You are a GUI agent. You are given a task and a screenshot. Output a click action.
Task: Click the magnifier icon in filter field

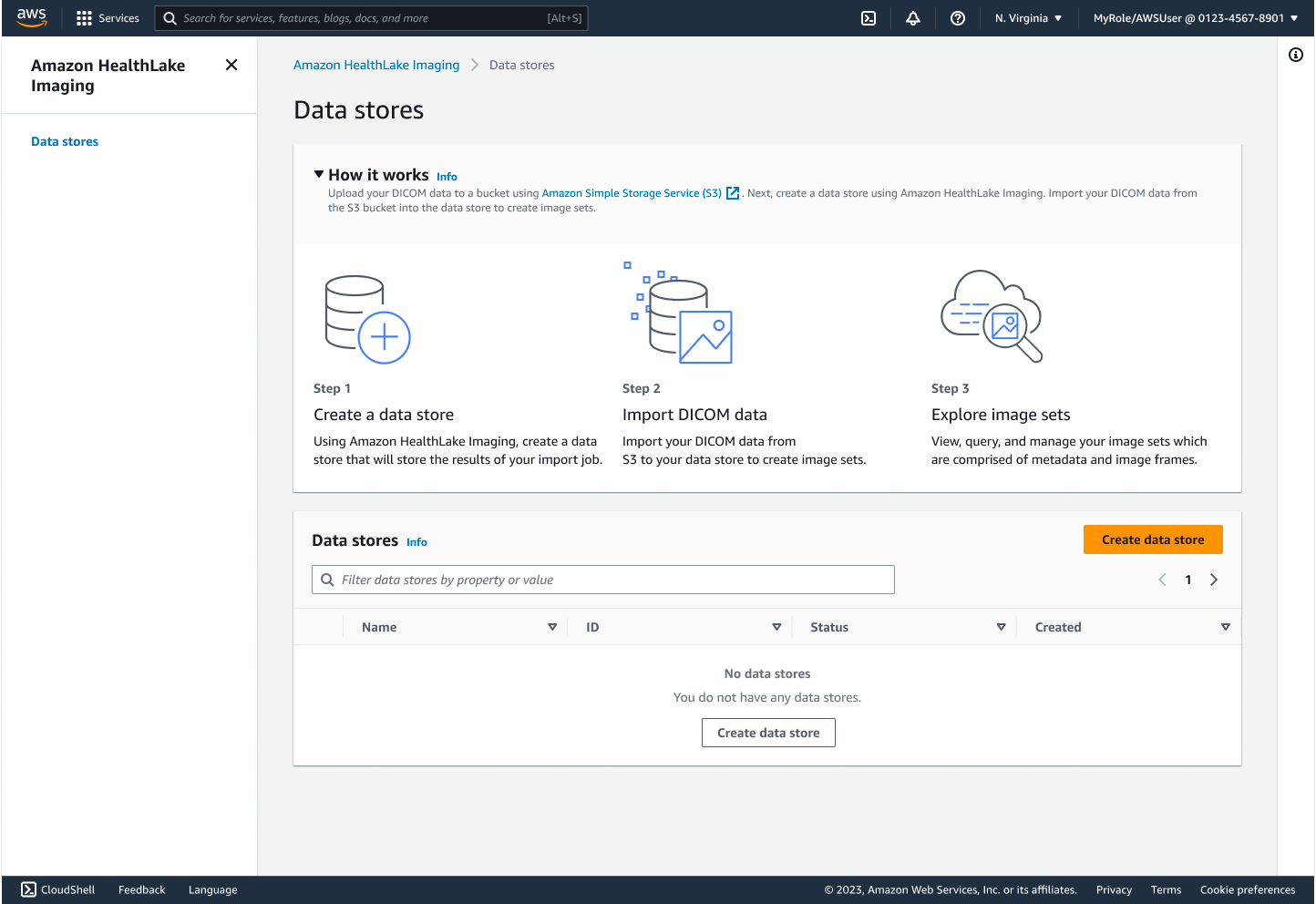[x=327, y=580]
